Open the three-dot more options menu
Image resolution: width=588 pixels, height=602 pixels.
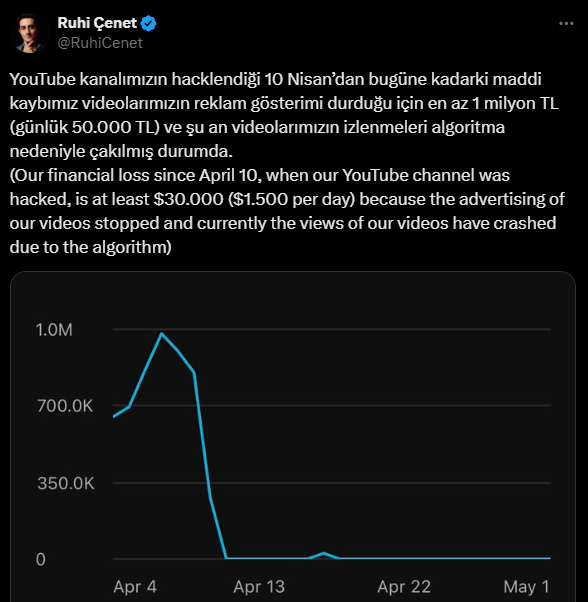click(x=566, y=23)
